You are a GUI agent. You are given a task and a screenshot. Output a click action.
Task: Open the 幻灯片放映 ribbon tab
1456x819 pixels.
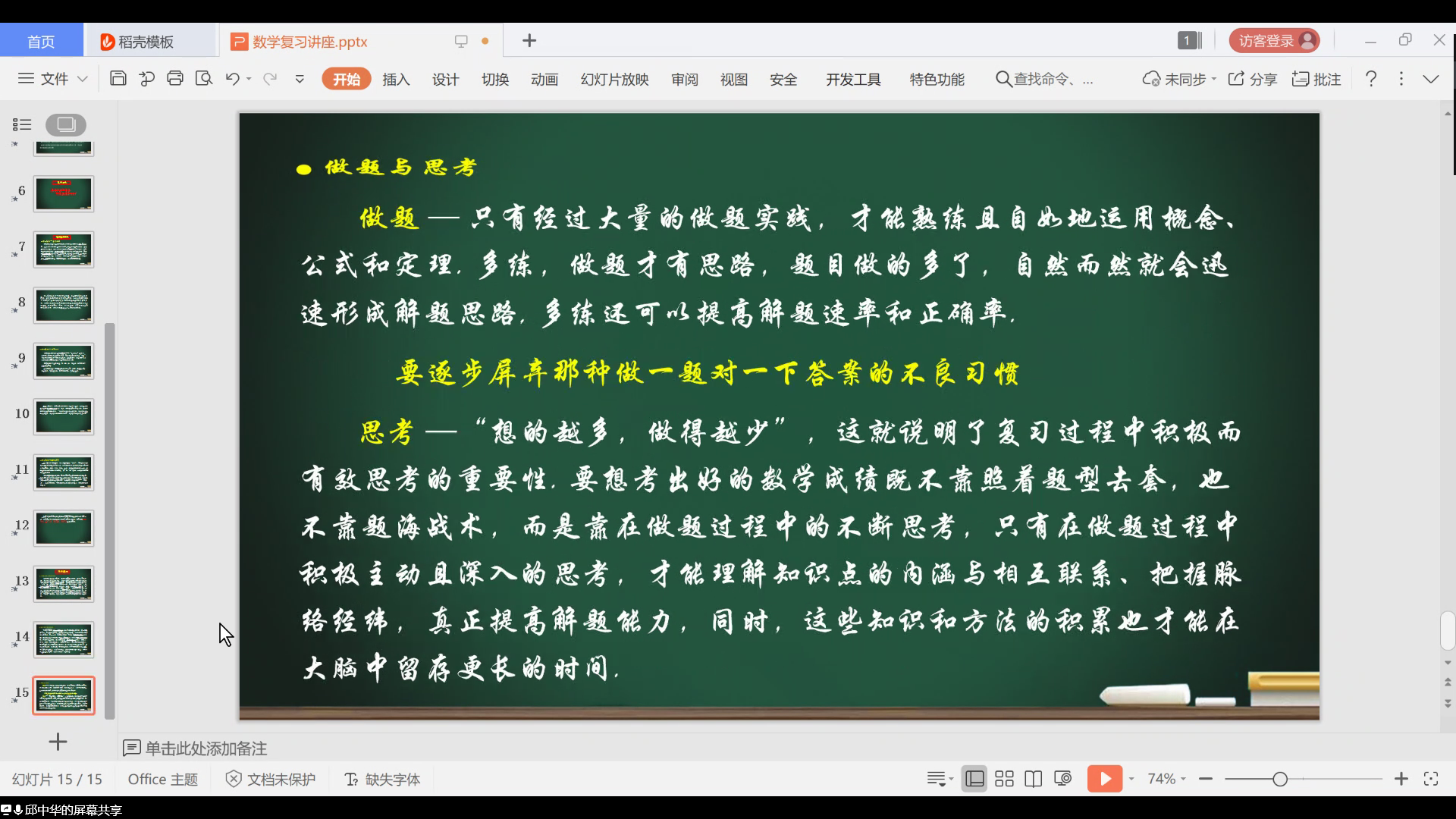614,79
